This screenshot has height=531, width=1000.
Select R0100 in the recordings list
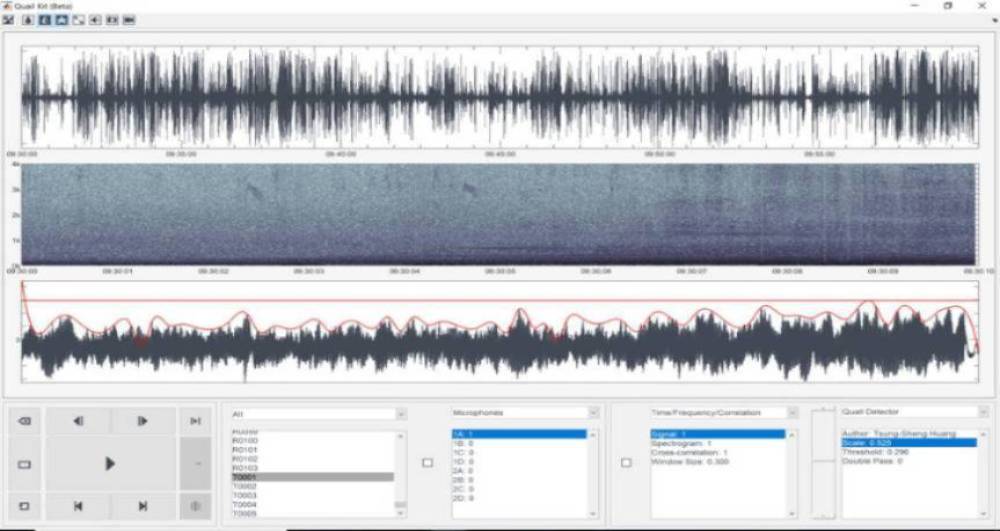(x=312, y=440)
